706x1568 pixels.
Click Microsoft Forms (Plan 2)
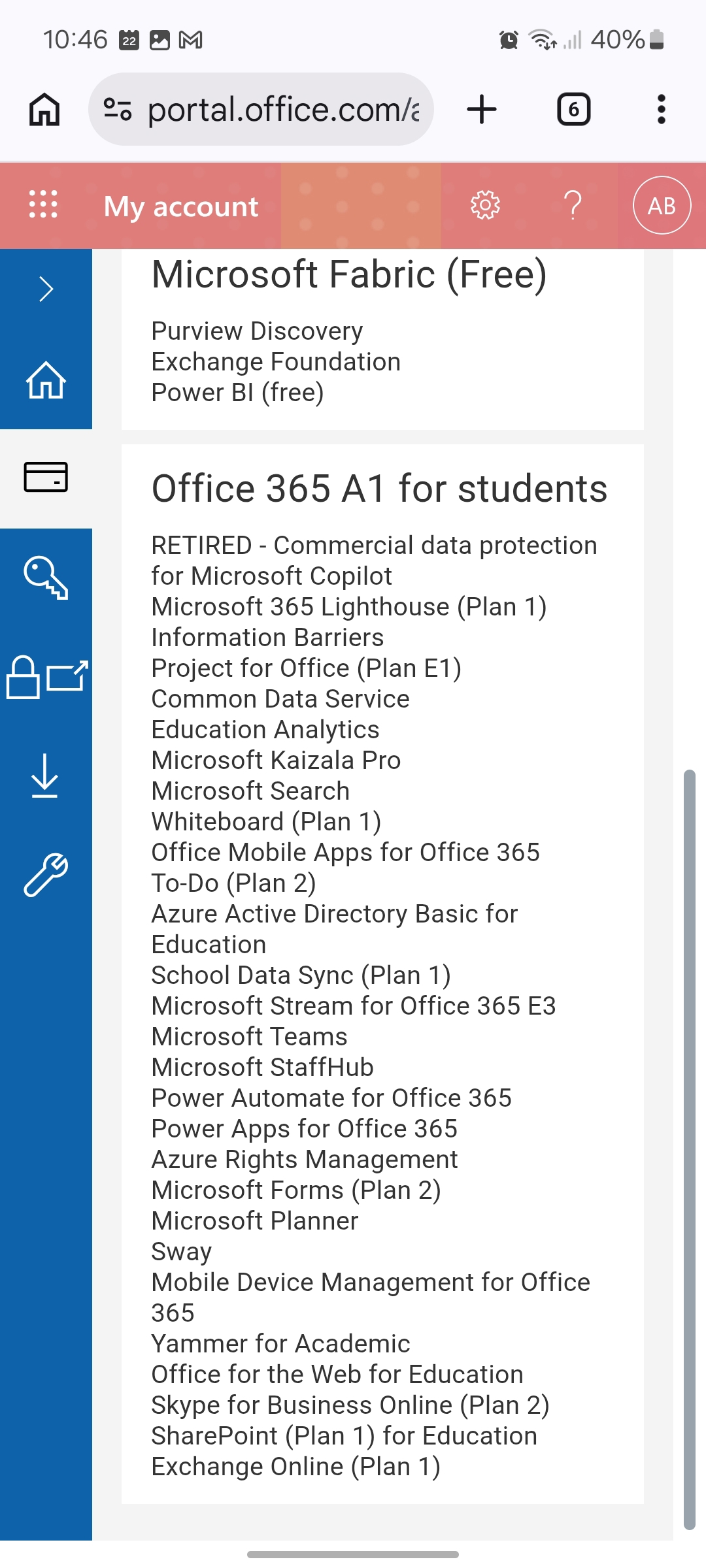[296, 1190]
